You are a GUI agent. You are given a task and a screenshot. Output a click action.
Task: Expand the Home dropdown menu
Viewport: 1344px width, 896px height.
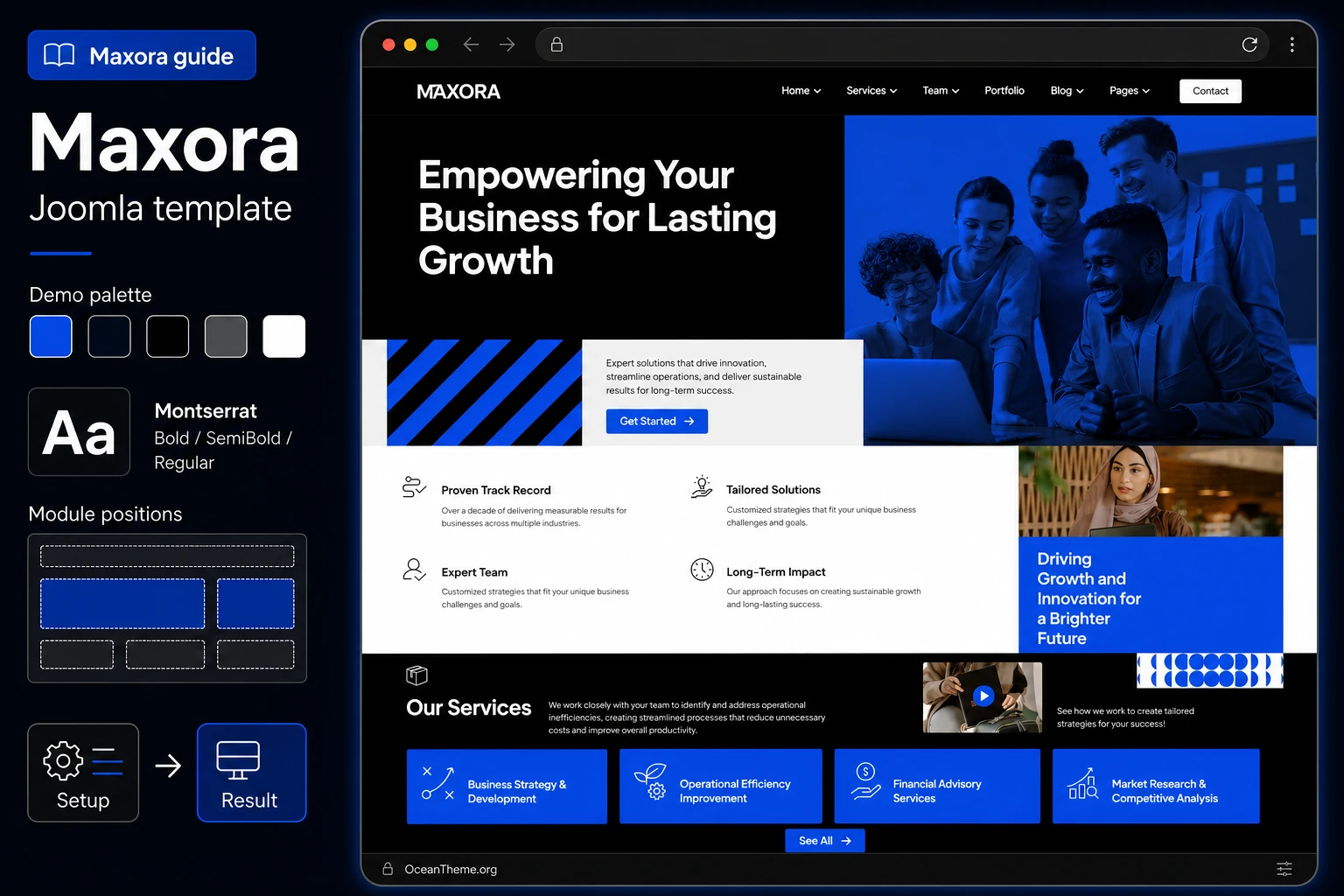pyautogui.click(x=801, y=91)
